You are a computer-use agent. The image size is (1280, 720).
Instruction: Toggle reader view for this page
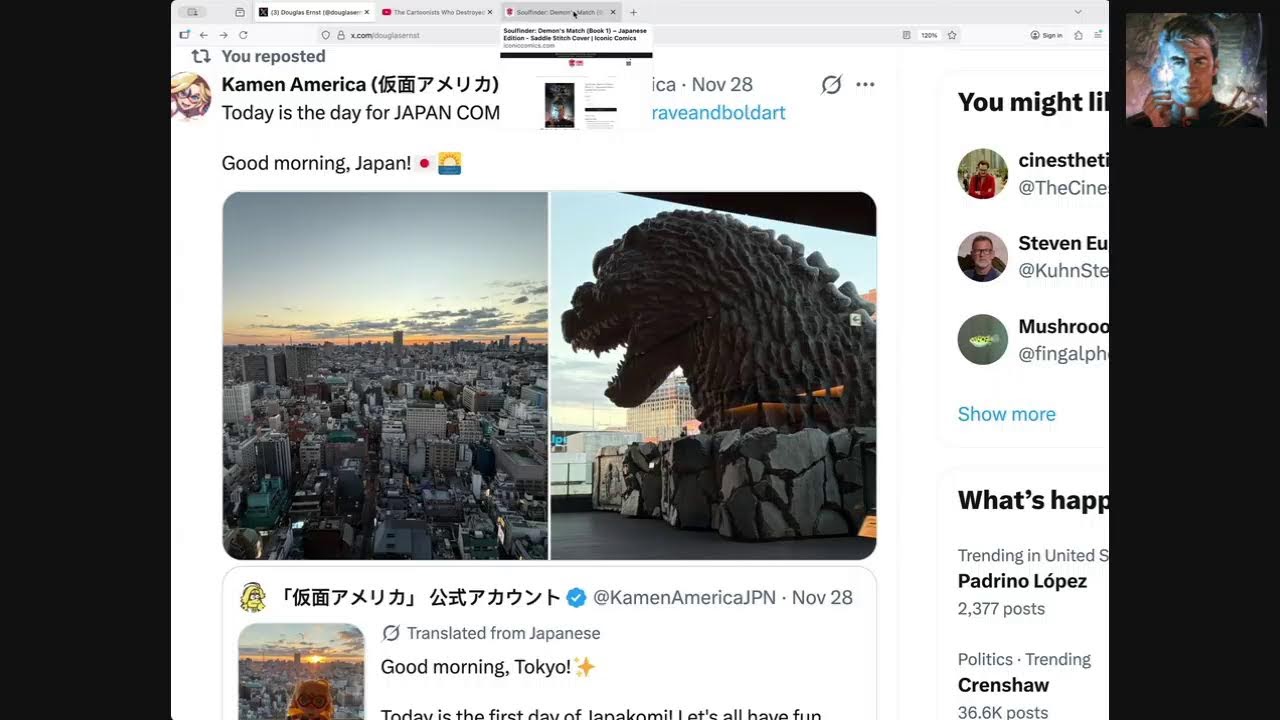pyautogui.click(x=907, y=35)
